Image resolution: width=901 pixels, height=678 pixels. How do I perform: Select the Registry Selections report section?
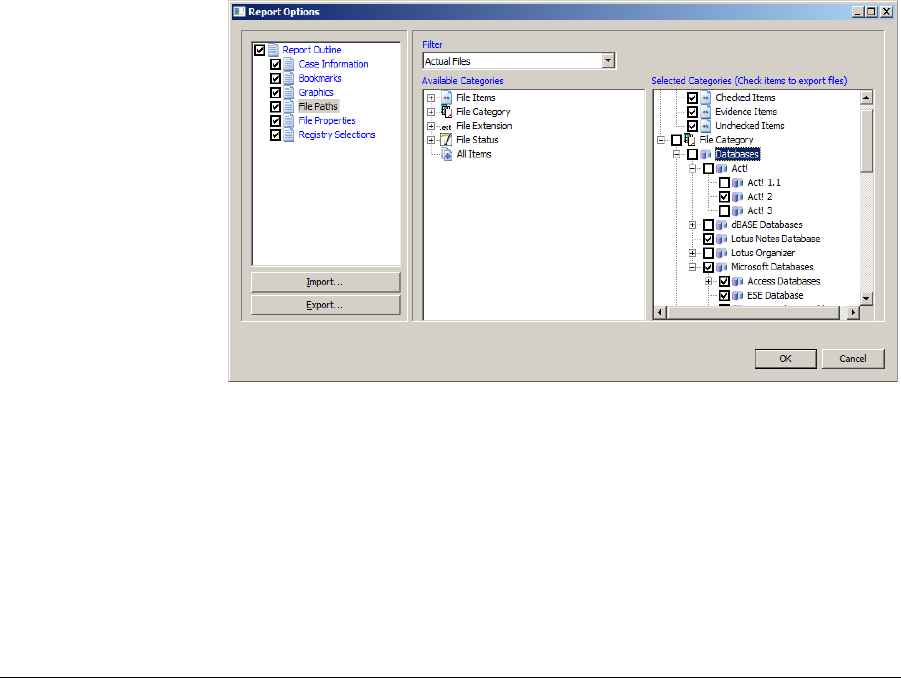coord(337,134)
